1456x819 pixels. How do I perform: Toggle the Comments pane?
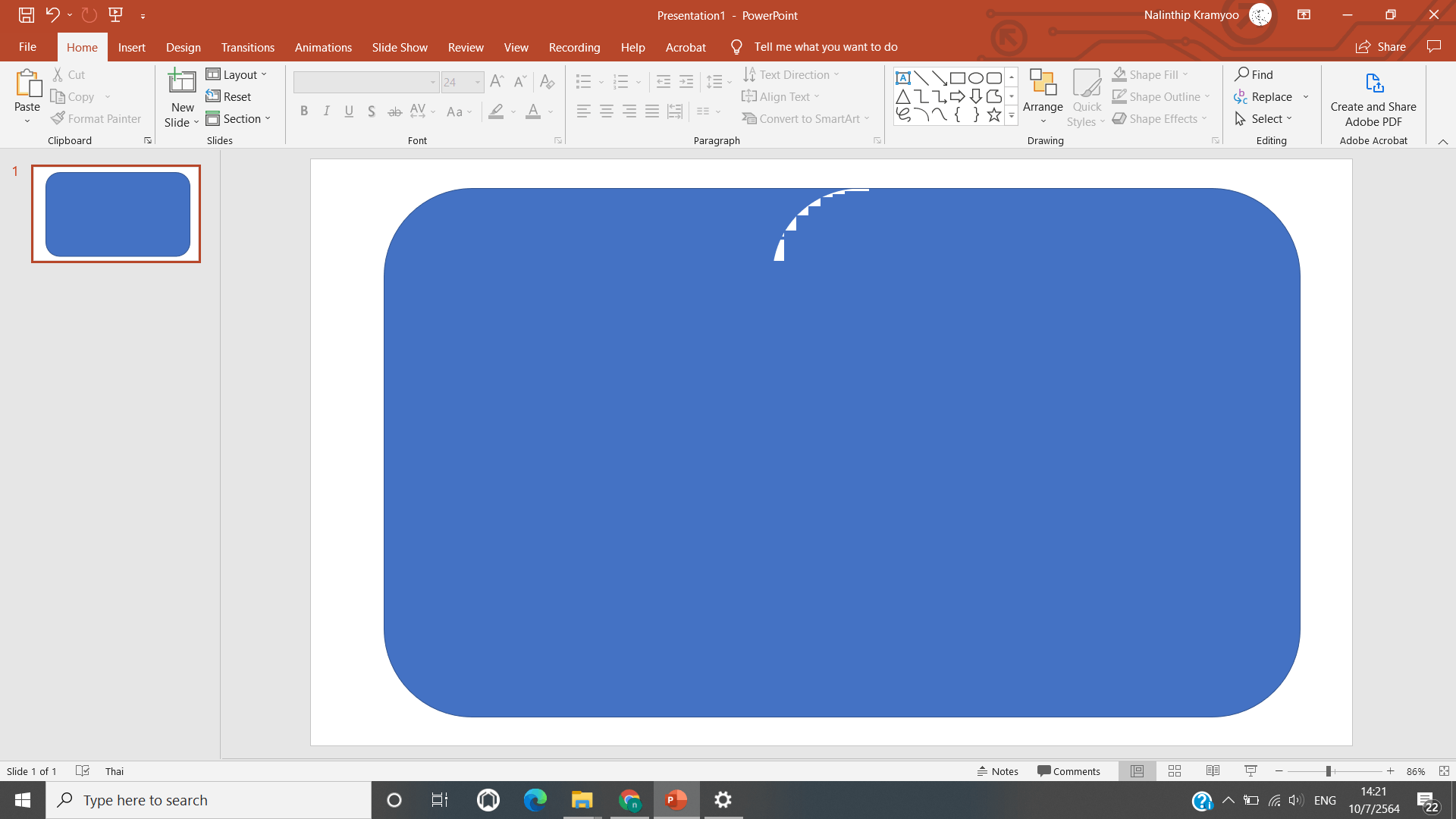(x=1068, y=771)
